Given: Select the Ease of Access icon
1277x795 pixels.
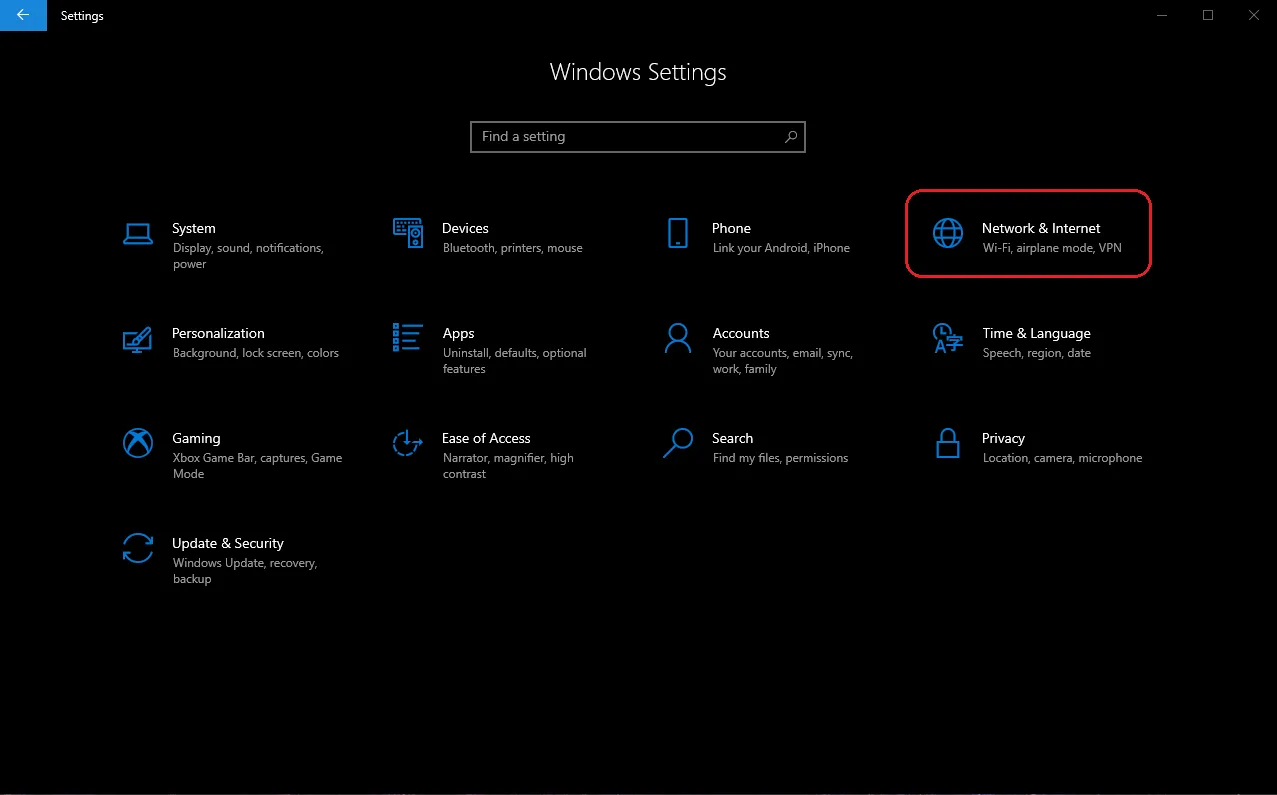Looking at the screenshot, I should click(x=407, y=444).
